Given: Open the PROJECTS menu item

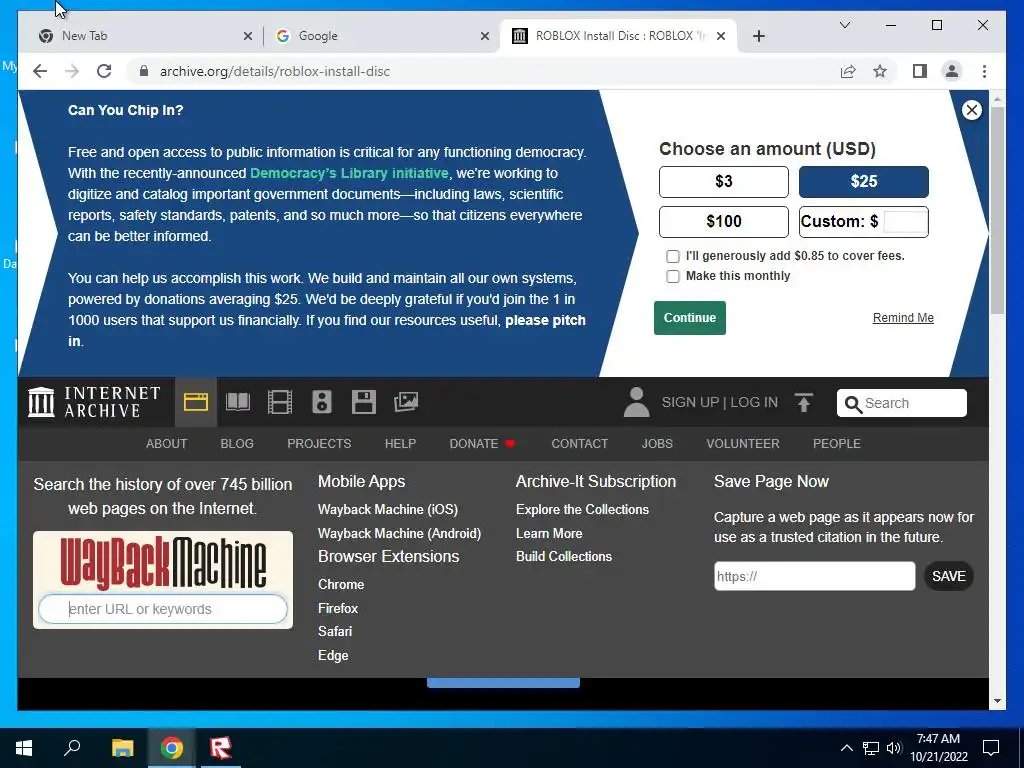Looking at the screenshot, I should click(x=319, y=443).
